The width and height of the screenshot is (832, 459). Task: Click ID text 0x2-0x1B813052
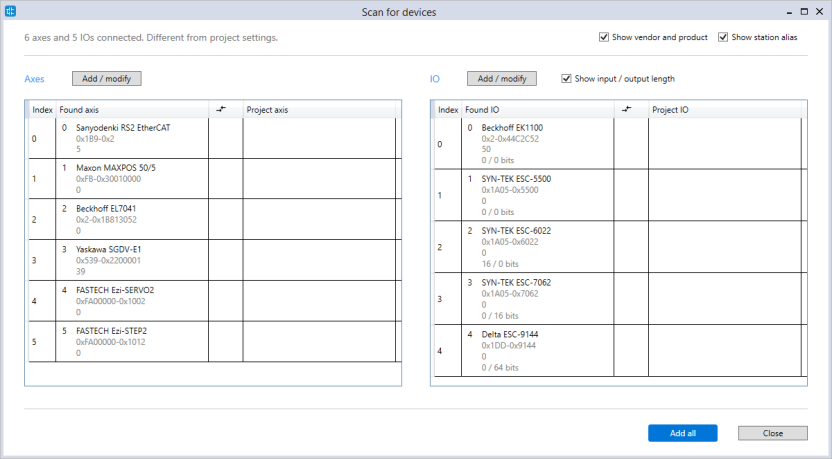point(106,220)
